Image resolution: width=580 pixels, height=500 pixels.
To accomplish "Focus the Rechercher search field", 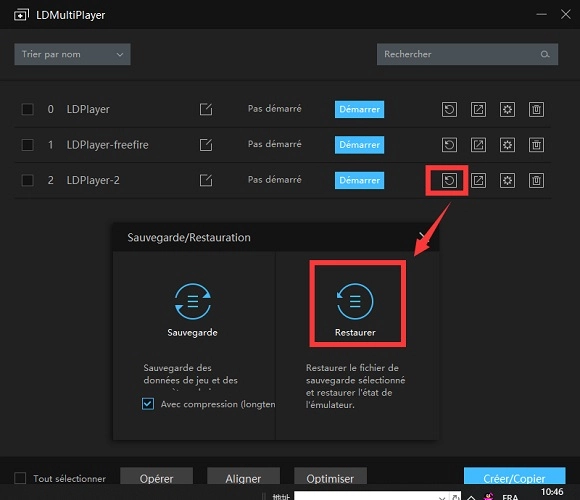I will (x=467, y=54).
